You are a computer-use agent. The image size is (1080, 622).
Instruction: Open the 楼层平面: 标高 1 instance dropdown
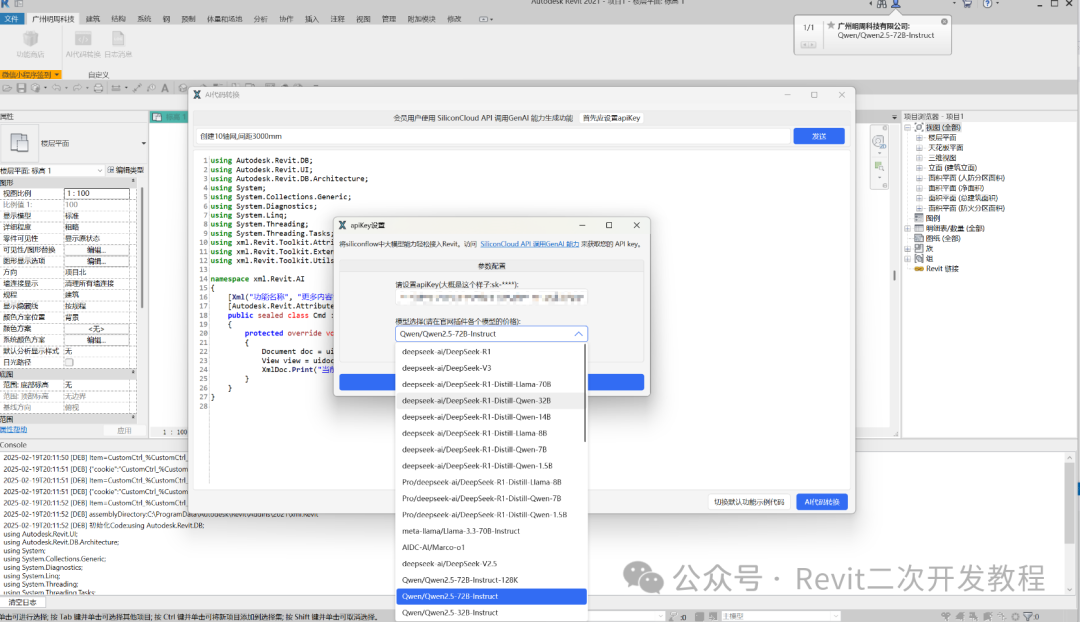tap(100, 170)
